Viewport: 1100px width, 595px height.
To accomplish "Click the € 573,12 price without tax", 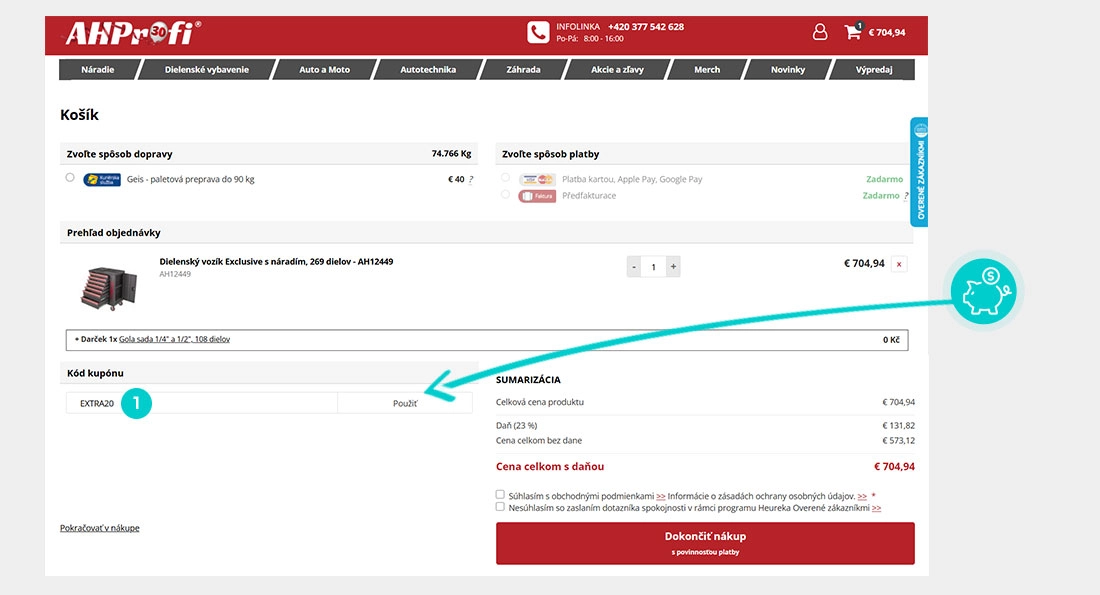I will [x=898, y=441].
